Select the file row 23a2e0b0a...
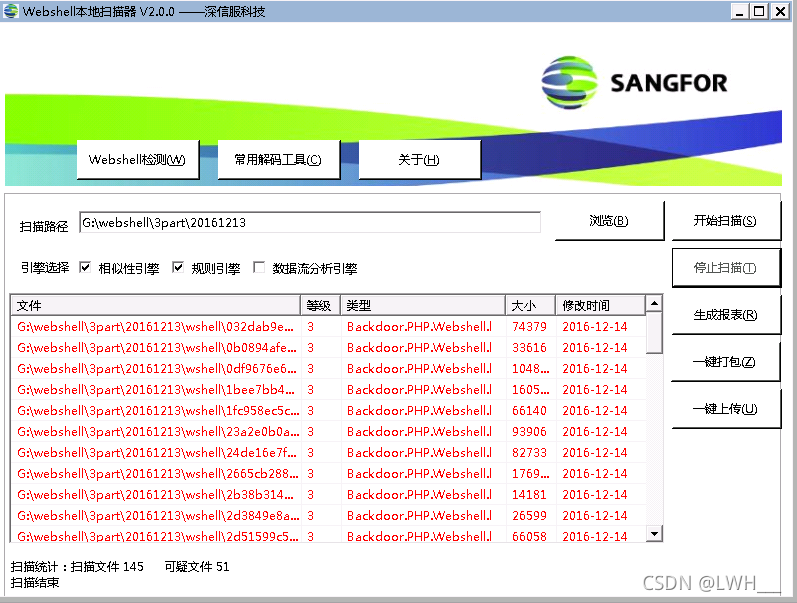The height and width of the screenshot is (603, 797). pos(328,432)
